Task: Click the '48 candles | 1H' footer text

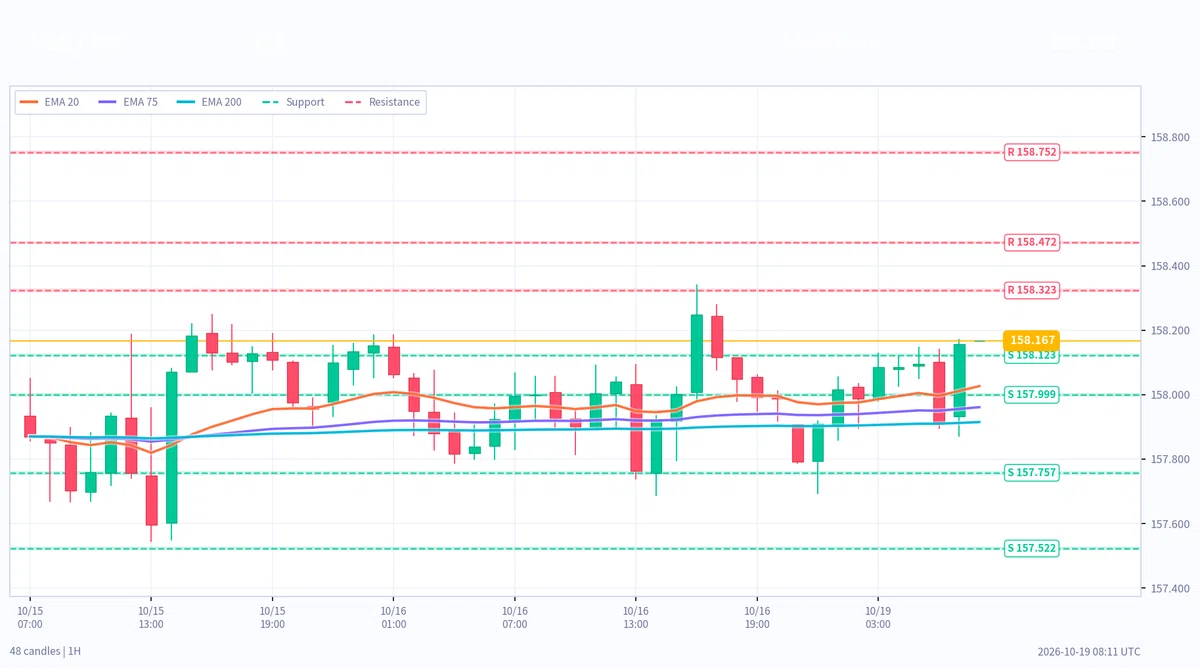Action: pyautogui.click(x=46, y=651)
